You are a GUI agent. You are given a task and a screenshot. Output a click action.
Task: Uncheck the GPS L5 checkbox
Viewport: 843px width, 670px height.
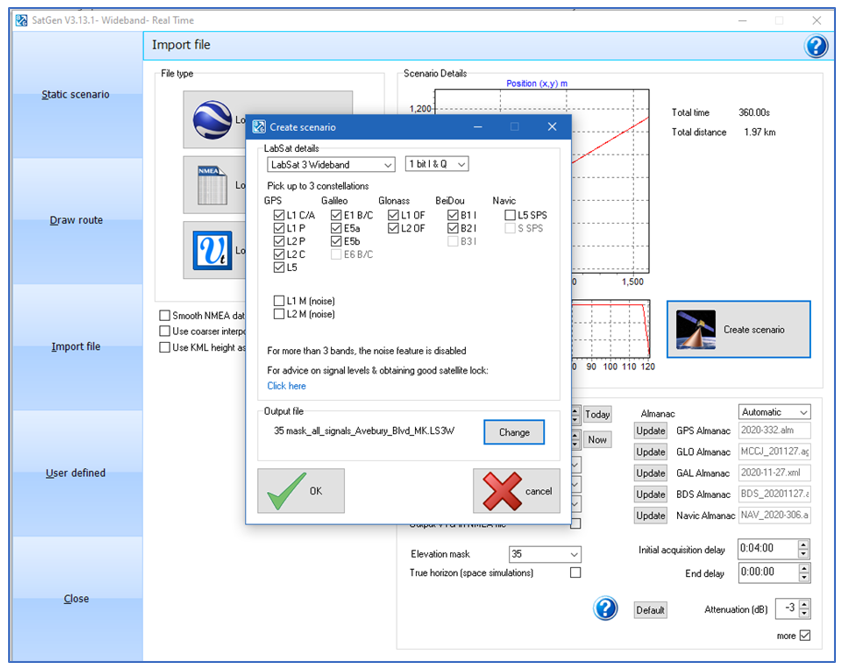279,267
